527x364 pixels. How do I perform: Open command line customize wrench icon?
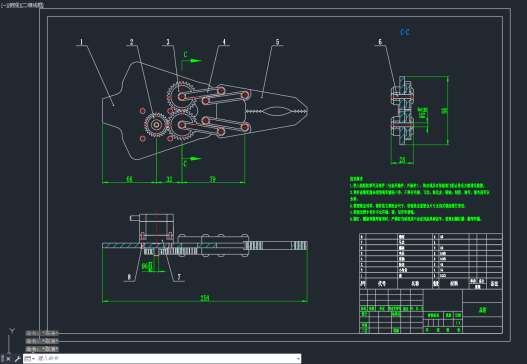point(17,359)
